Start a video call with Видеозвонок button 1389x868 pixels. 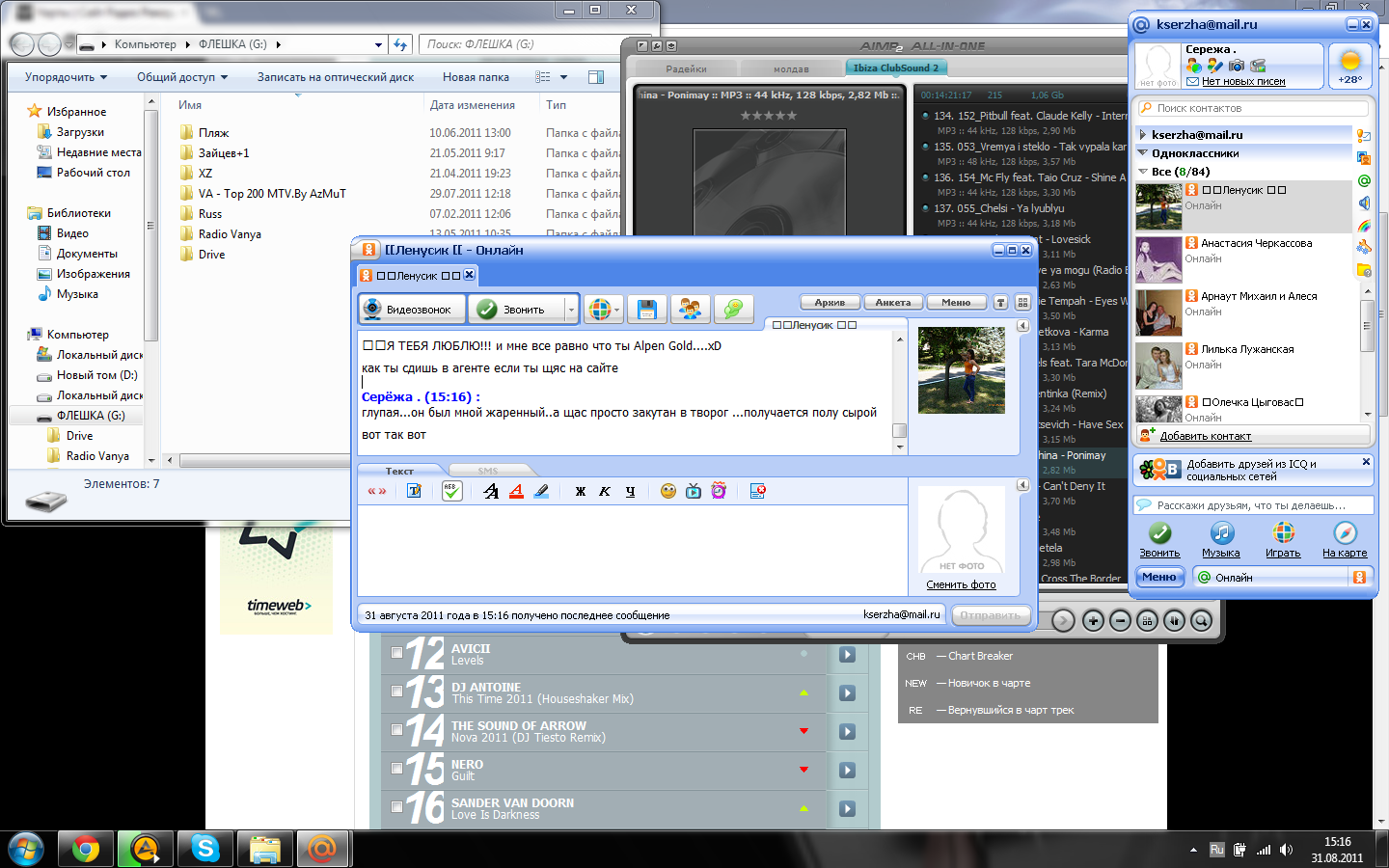412,310
